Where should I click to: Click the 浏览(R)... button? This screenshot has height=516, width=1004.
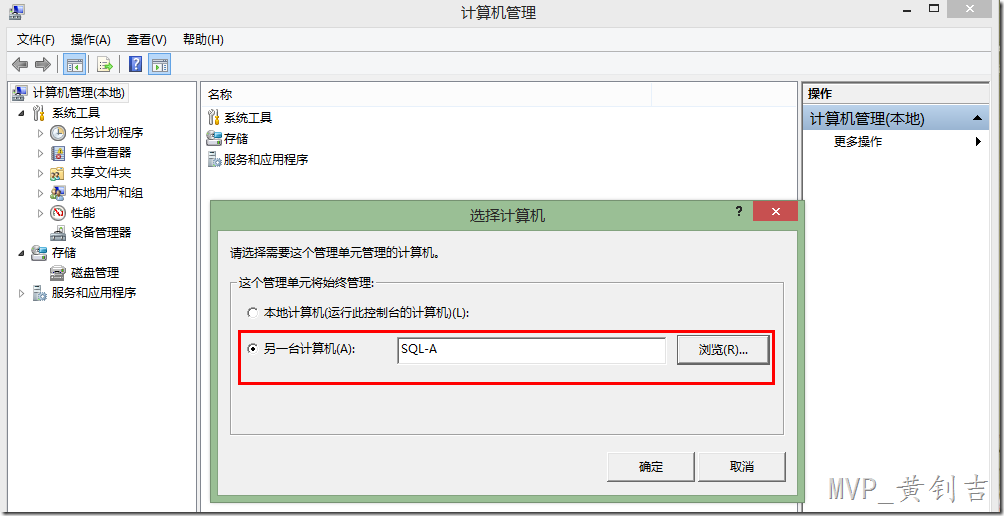click(x=723, y=350)
